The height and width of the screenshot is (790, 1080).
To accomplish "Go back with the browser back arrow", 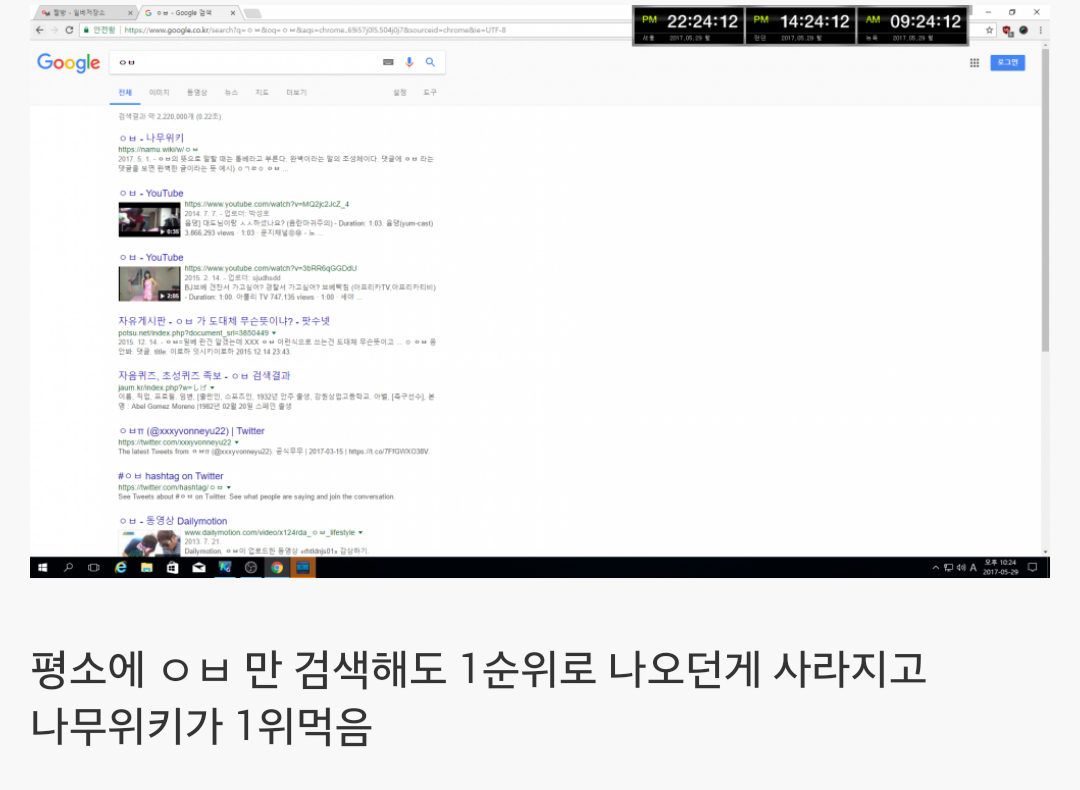I will click(39, 30).
